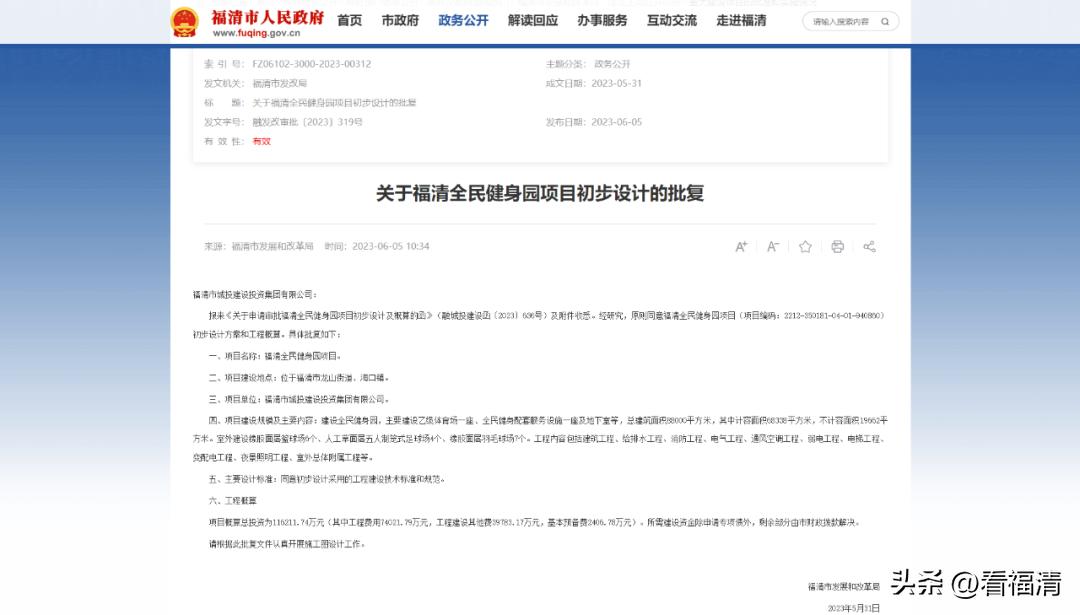1080x615 pixels.
Task: Open the 市政府 menu item
Action: pyautogui.click(x=399, y=21)
